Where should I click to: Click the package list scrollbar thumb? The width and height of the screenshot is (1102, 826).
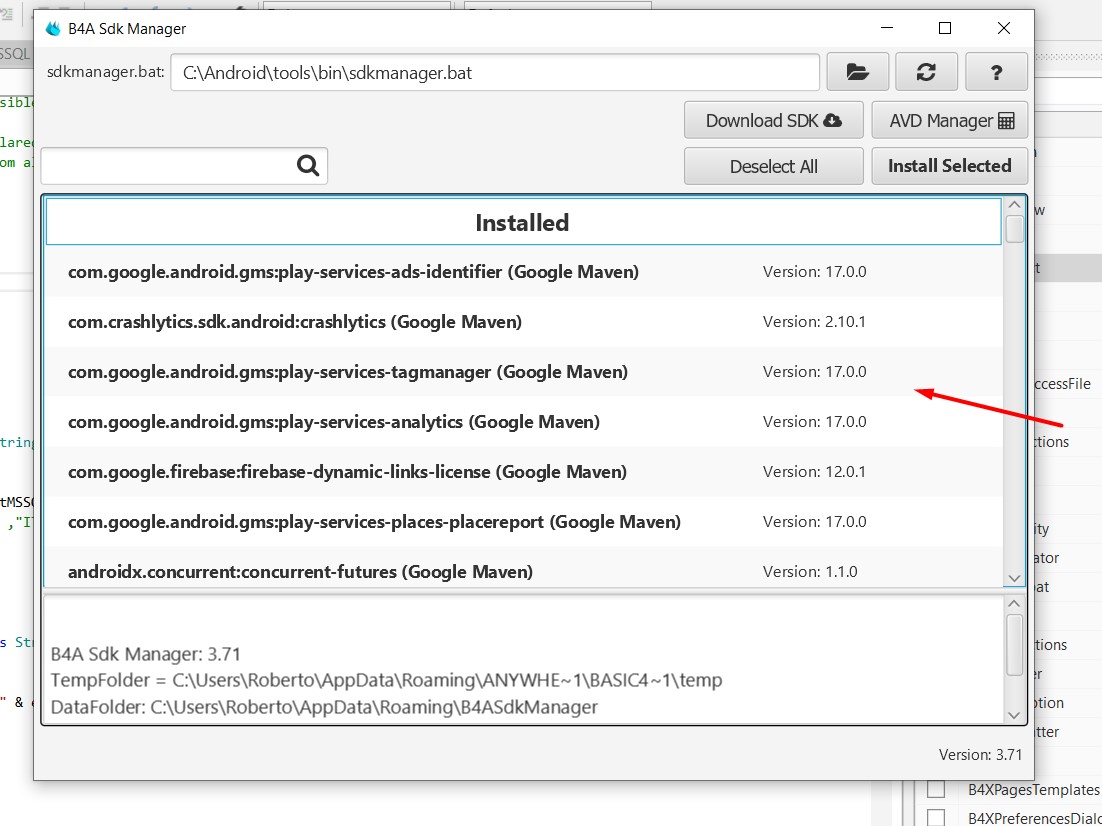click(1014, 229)
